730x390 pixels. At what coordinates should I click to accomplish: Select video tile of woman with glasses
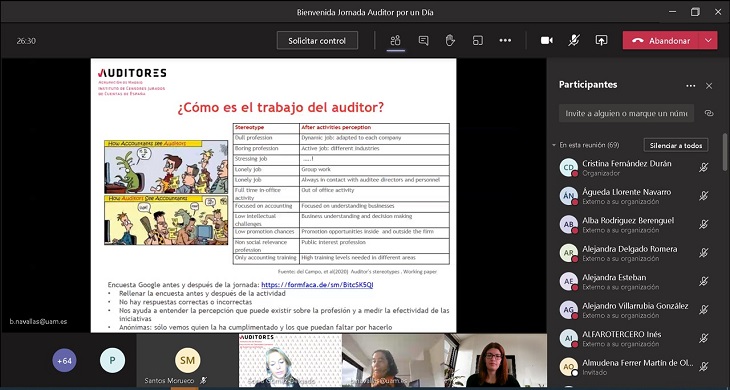tap(496, 361)
